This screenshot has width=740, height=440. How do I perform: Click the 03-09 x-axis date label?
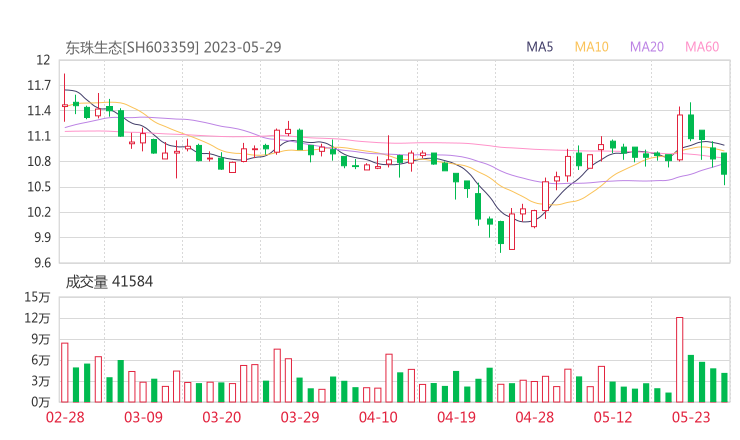click(x=144, y=417)
